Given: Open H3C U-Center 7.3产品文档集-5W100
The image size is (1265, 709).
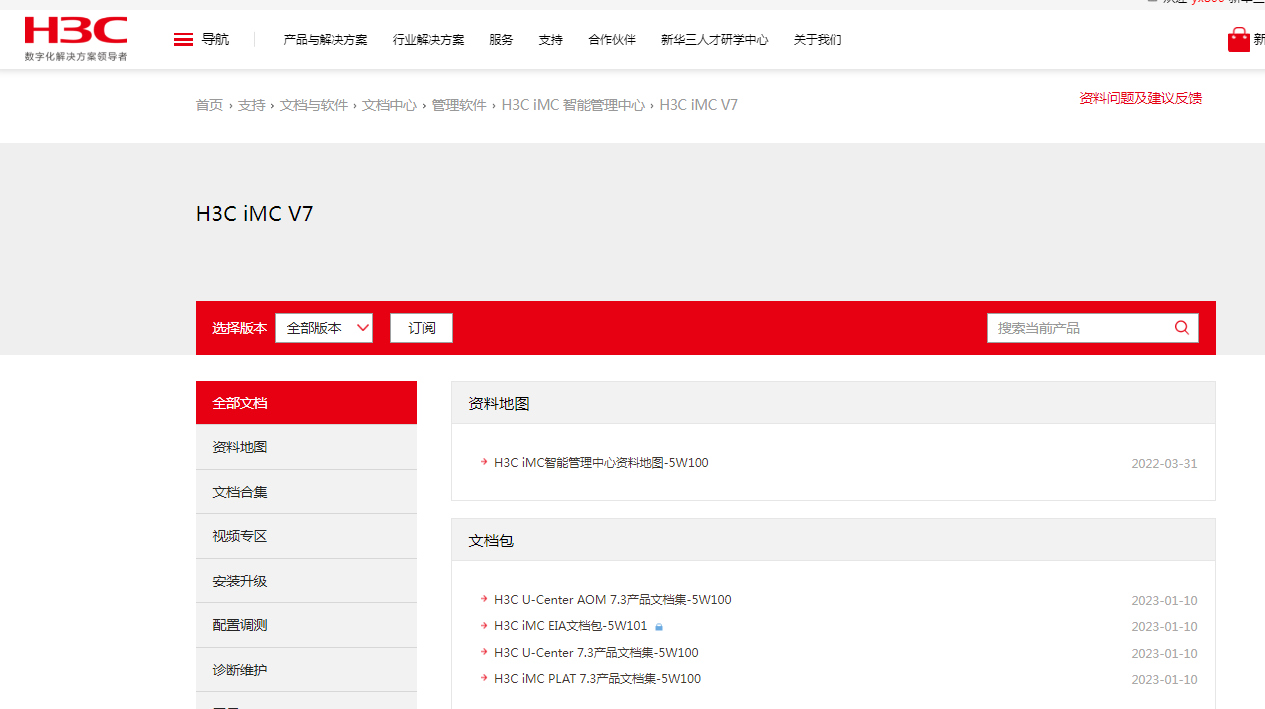Looking at the screenshot, I should pos(596,653).
